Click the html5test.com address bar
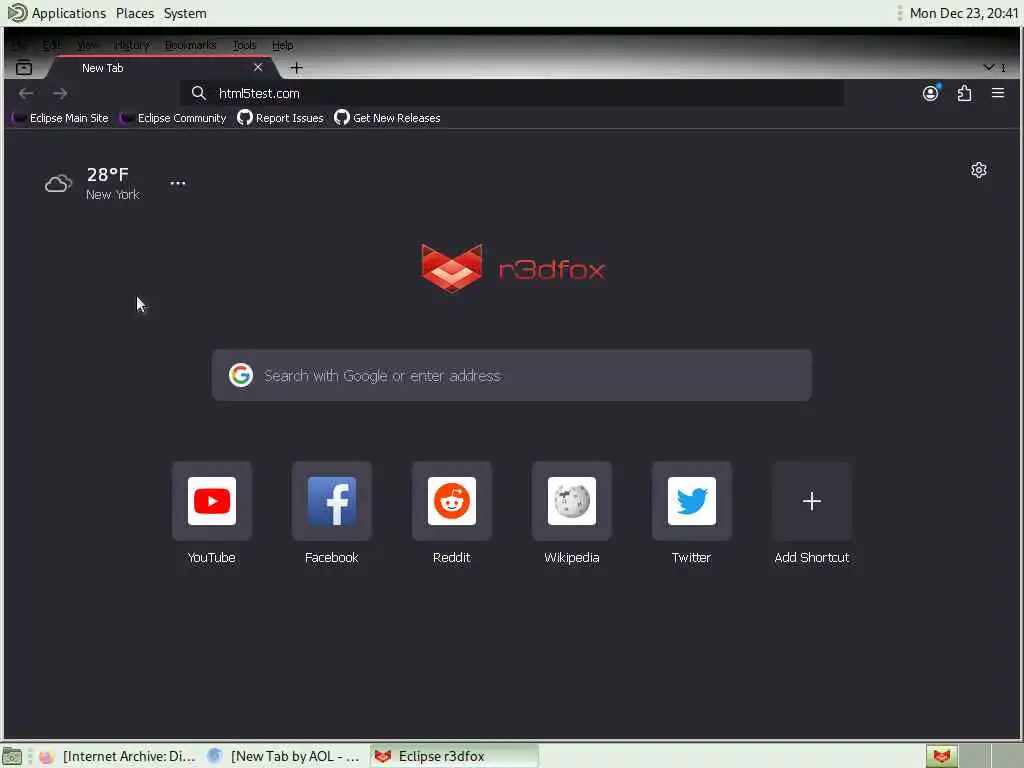Image resolution: width=1024 pixels, height=768 pixels. [511, 93]
